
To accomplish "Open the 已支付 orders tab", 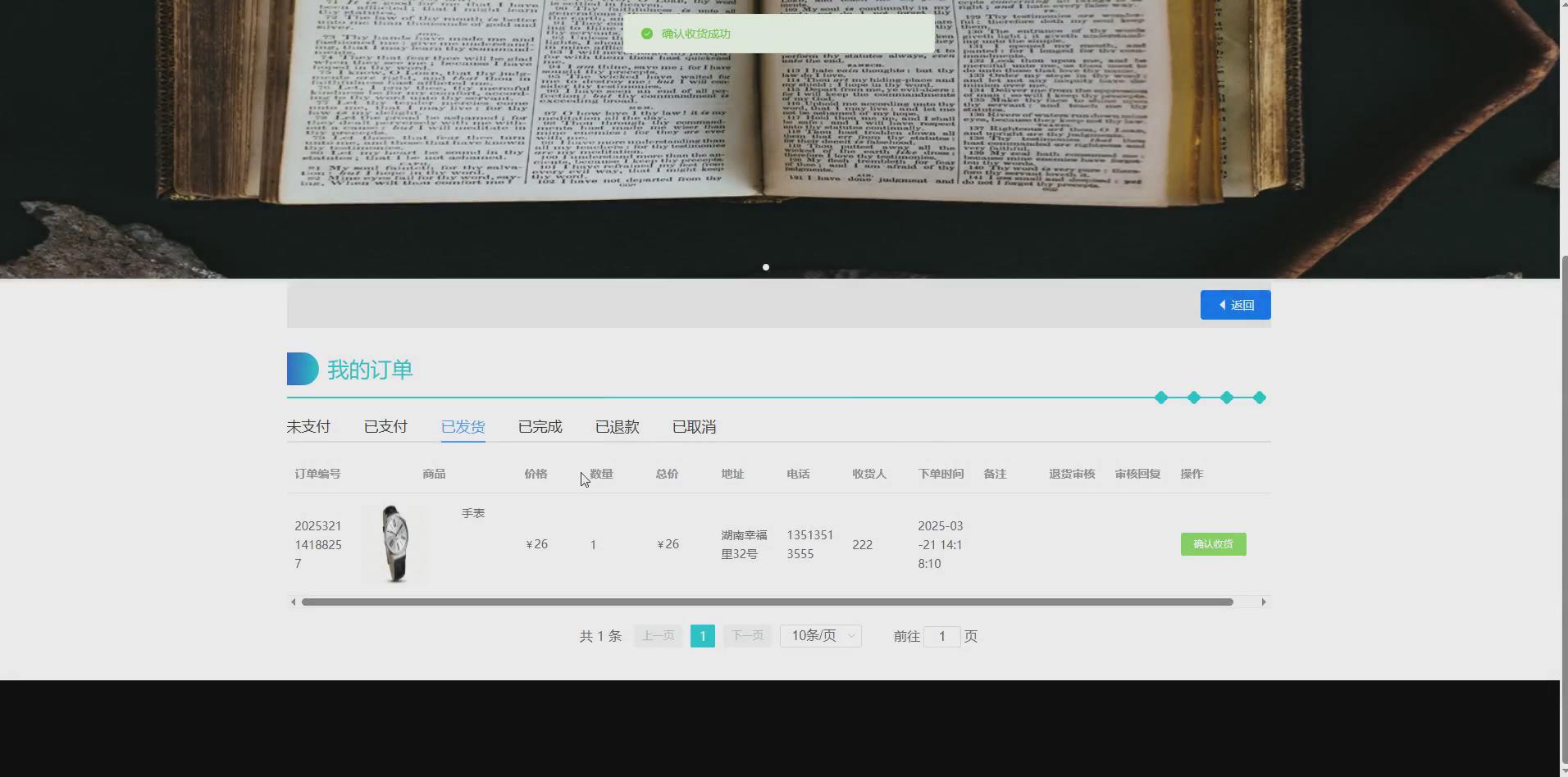I will coord(385,427).
